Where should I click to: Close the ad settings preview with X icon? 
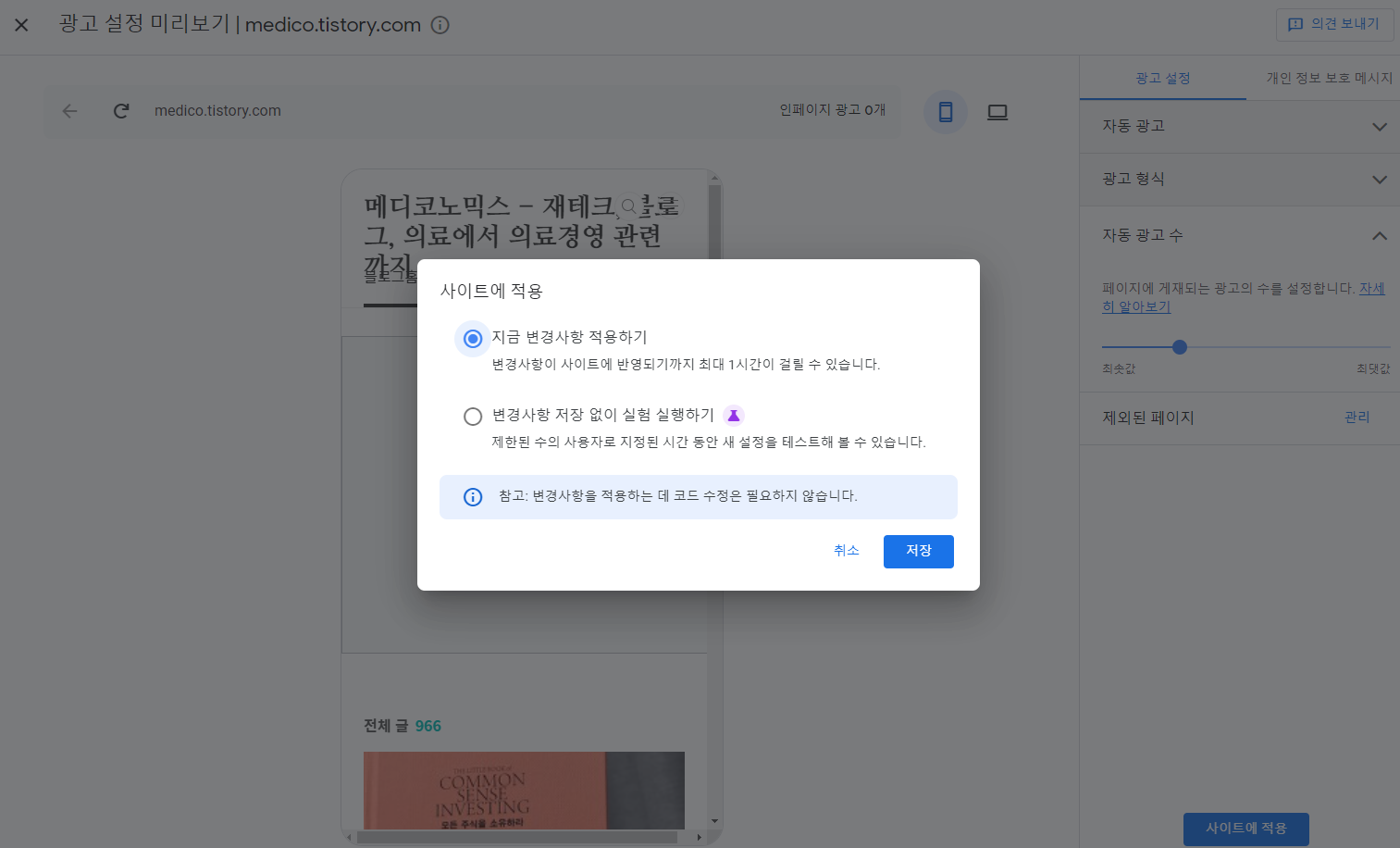tap(21, 25)
